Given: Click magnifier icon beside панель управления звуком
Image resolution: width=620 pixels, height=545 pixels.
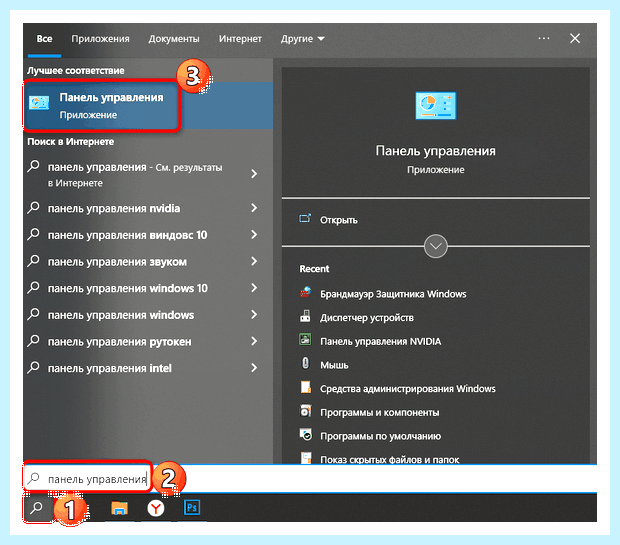Looking at the screenshot, I should pyautogui.click(x=34, y=261).
